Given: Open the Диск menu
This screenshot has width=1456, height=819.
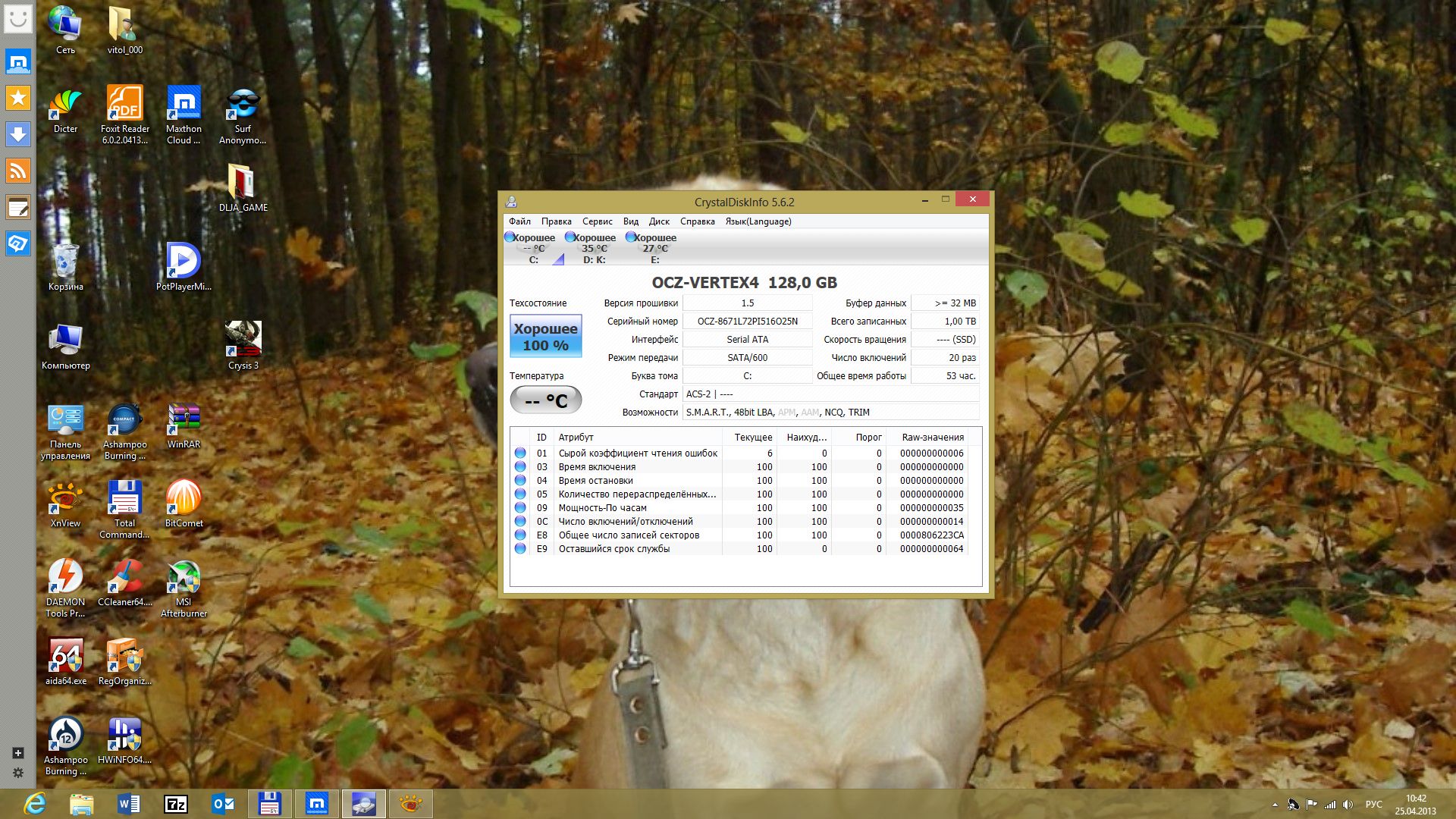Looking at the screenshot, I should point(658,221).
